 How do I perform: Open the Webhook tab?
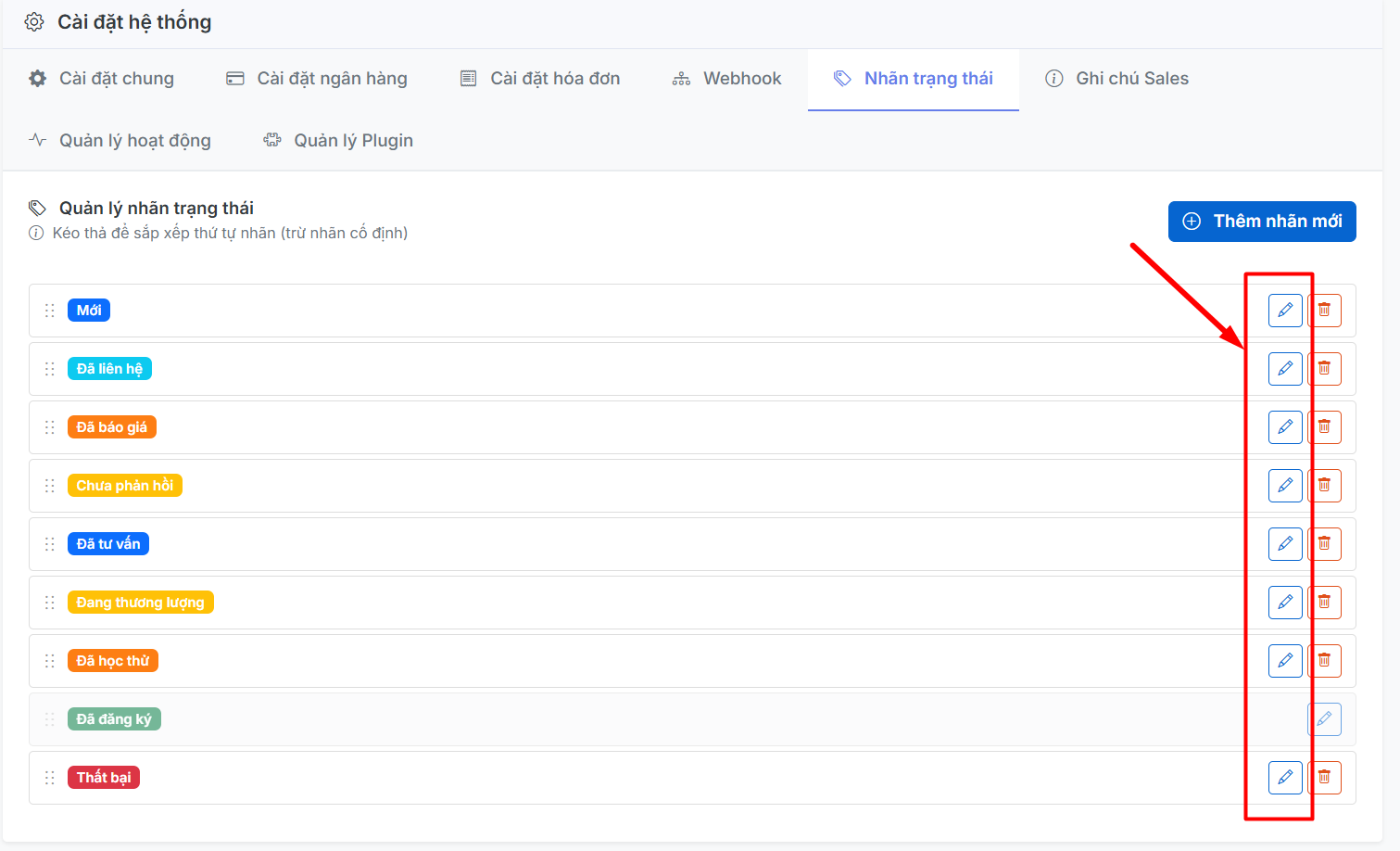click(727, 79)
